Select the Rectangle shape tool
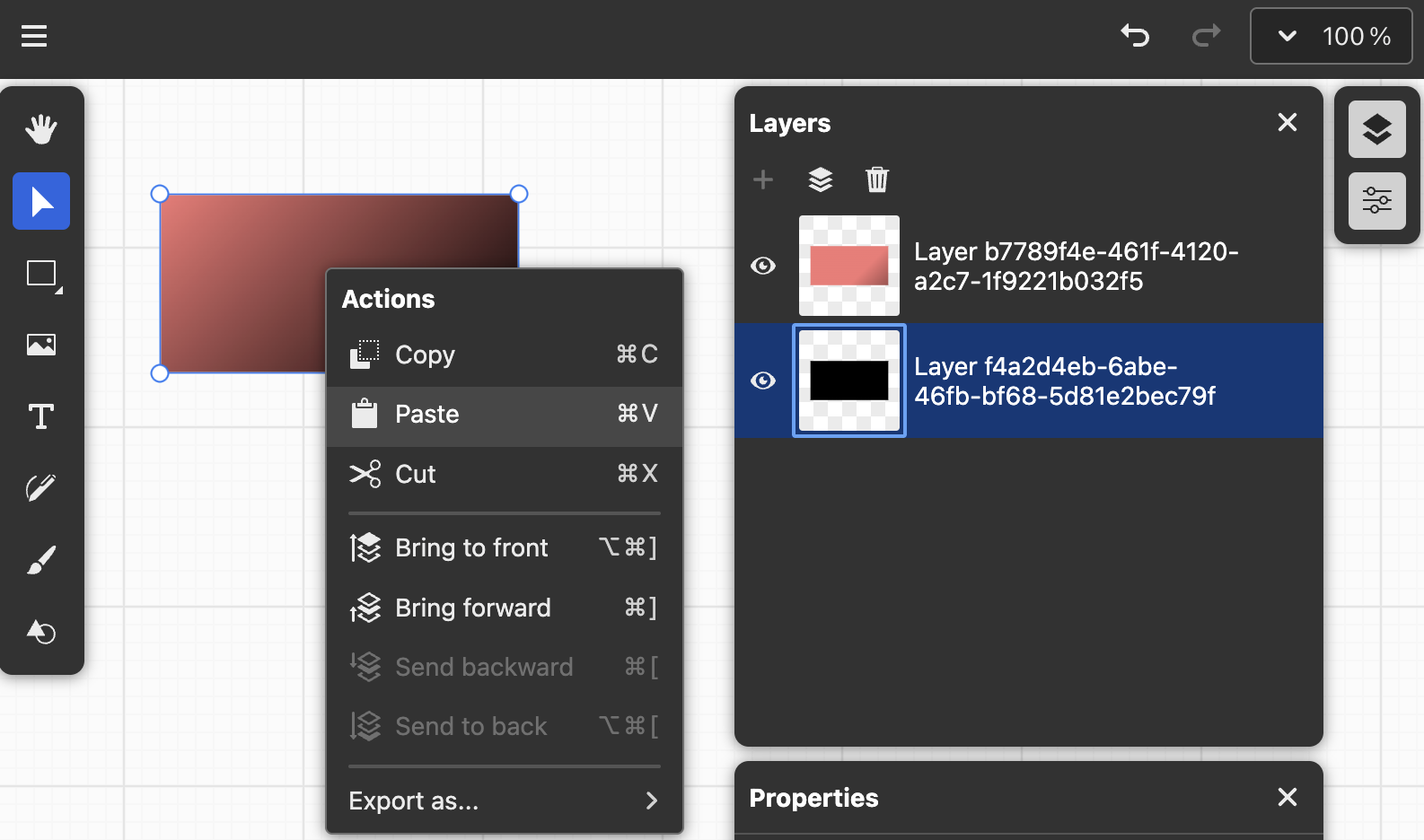1424x840 pixels. point(40,273)
